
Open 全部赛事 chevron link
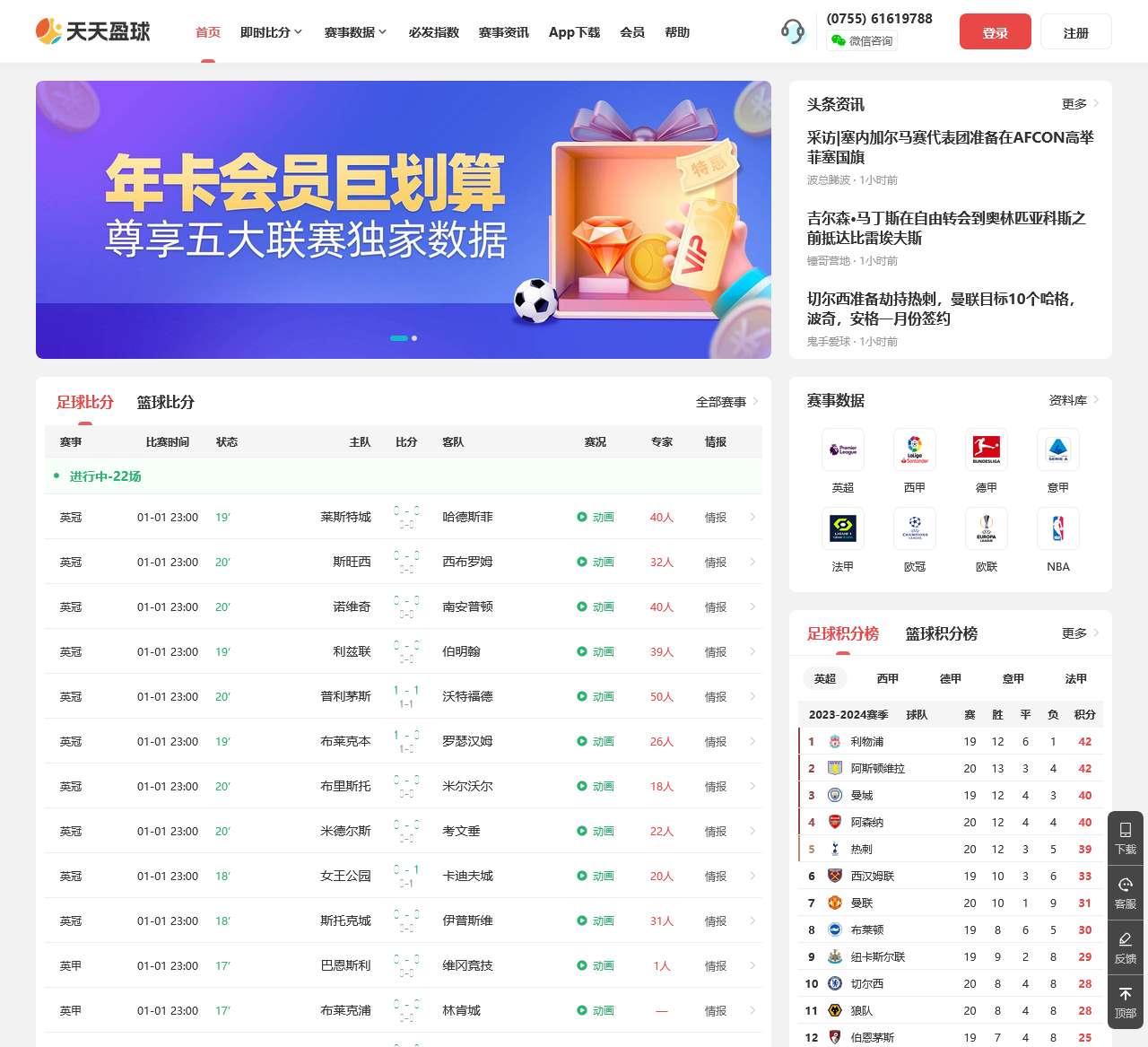(727, 402)
